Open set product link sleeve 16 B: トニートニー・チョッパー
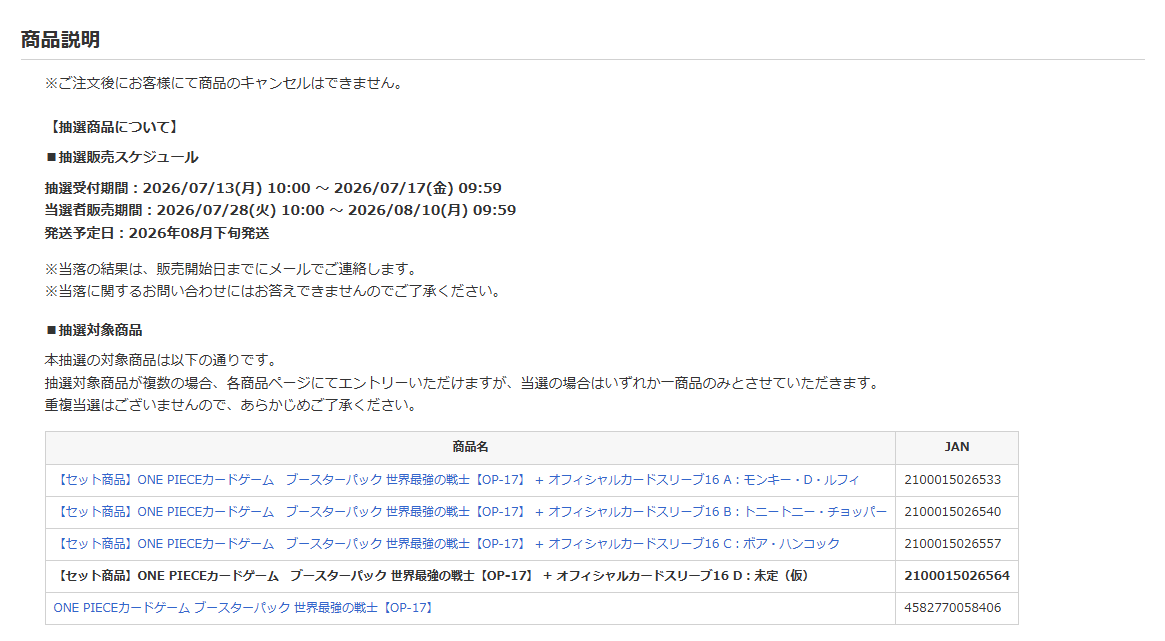This screenshot has height=641, width=1165. (470, 512)
